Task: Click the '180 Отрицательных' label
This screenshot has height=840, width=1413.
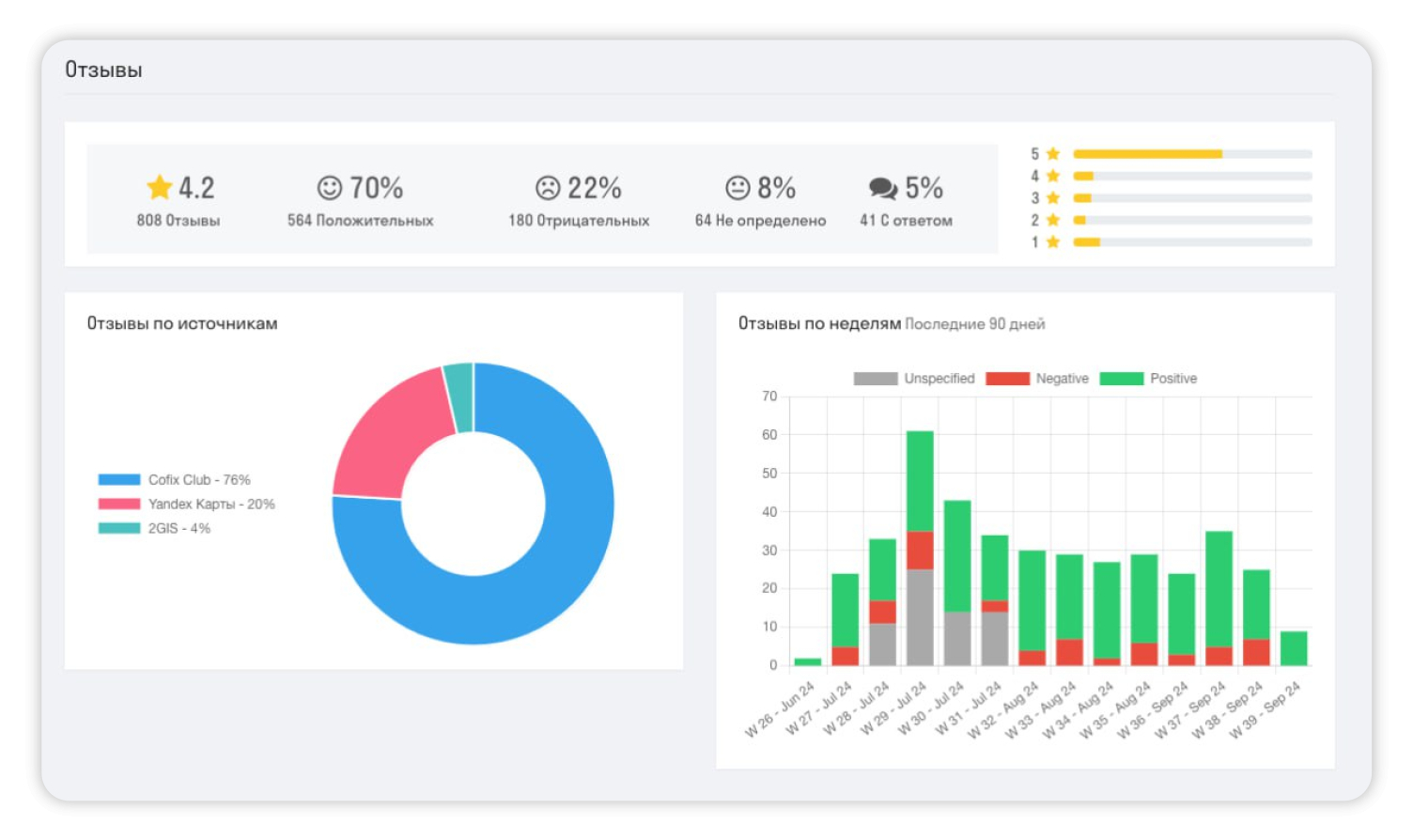Action: (579, 221)
